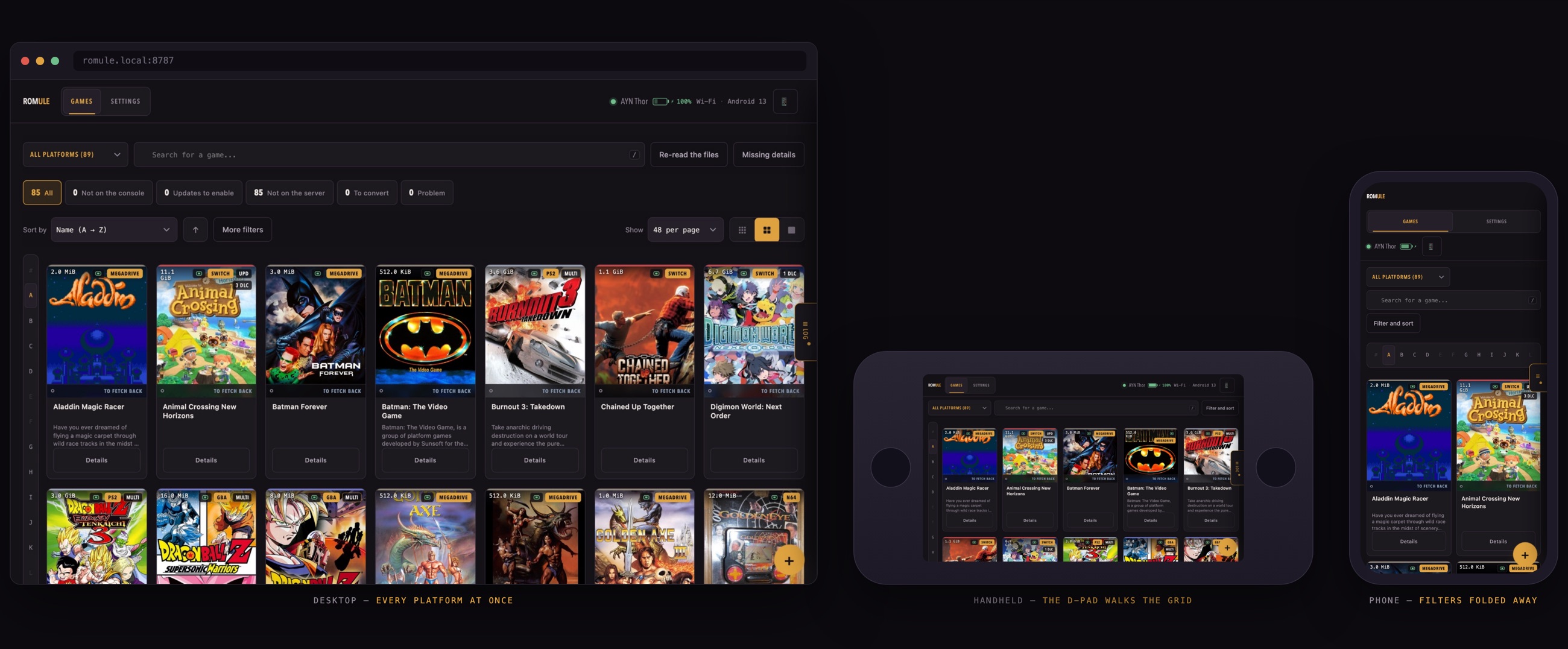The image size is (1568, 649).
Task: Open Details for Chained Up Together on desktop
Action: point(645,460)
